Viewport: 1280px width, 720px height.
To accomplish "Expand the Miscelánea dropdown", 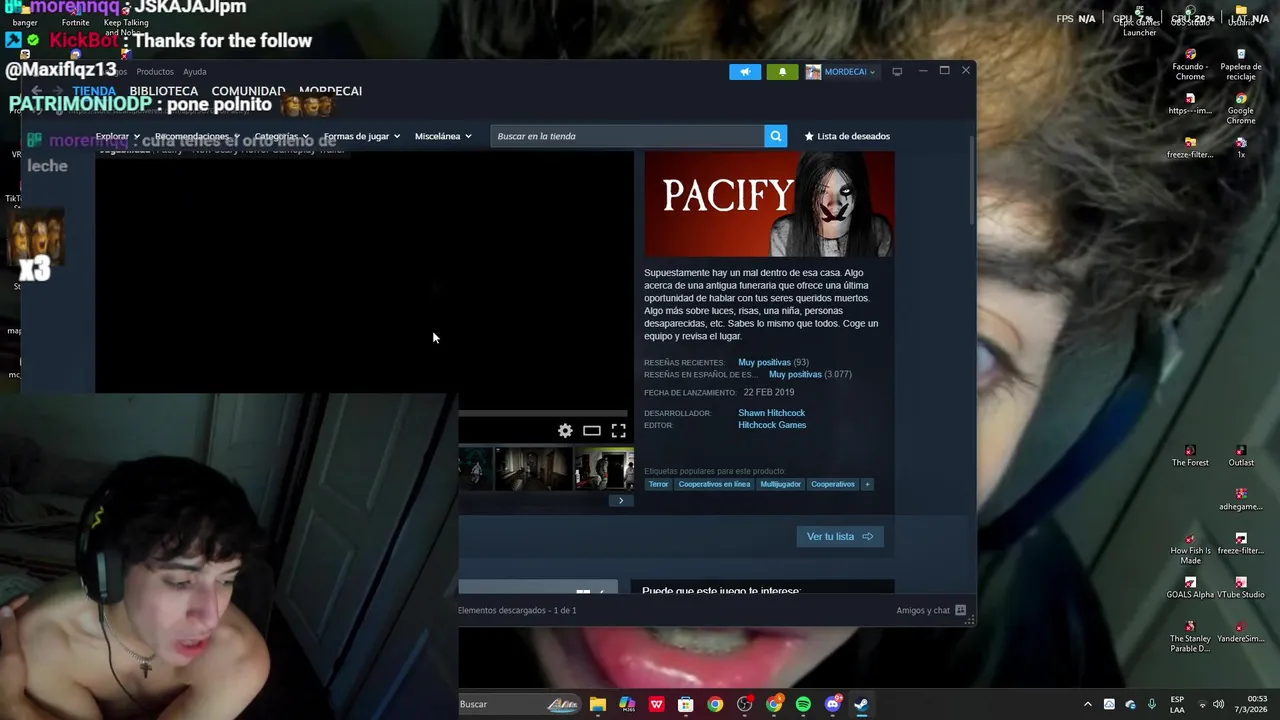I will pos(443,136).
